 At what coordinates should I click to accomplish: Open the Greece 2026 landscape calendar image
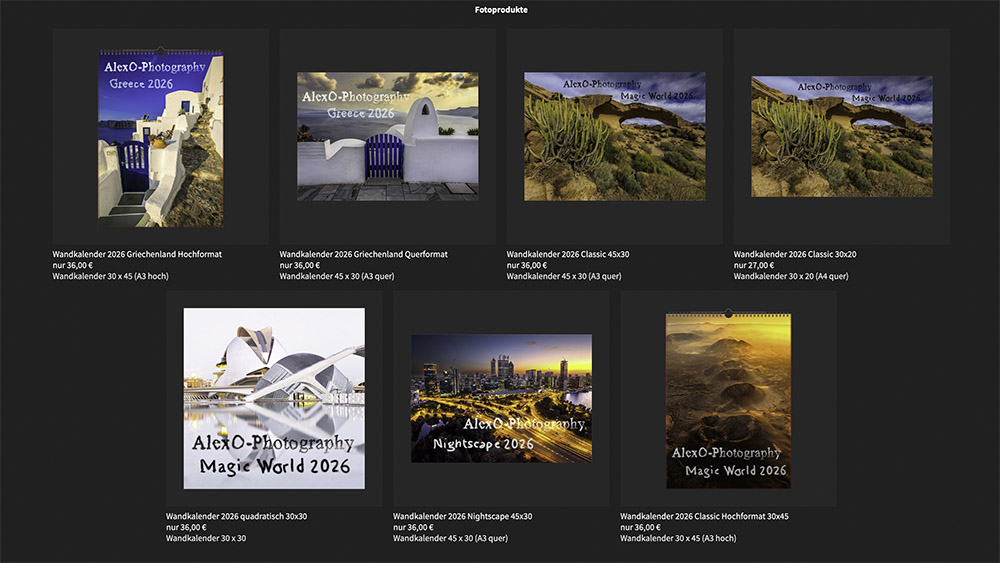point(387,136)
